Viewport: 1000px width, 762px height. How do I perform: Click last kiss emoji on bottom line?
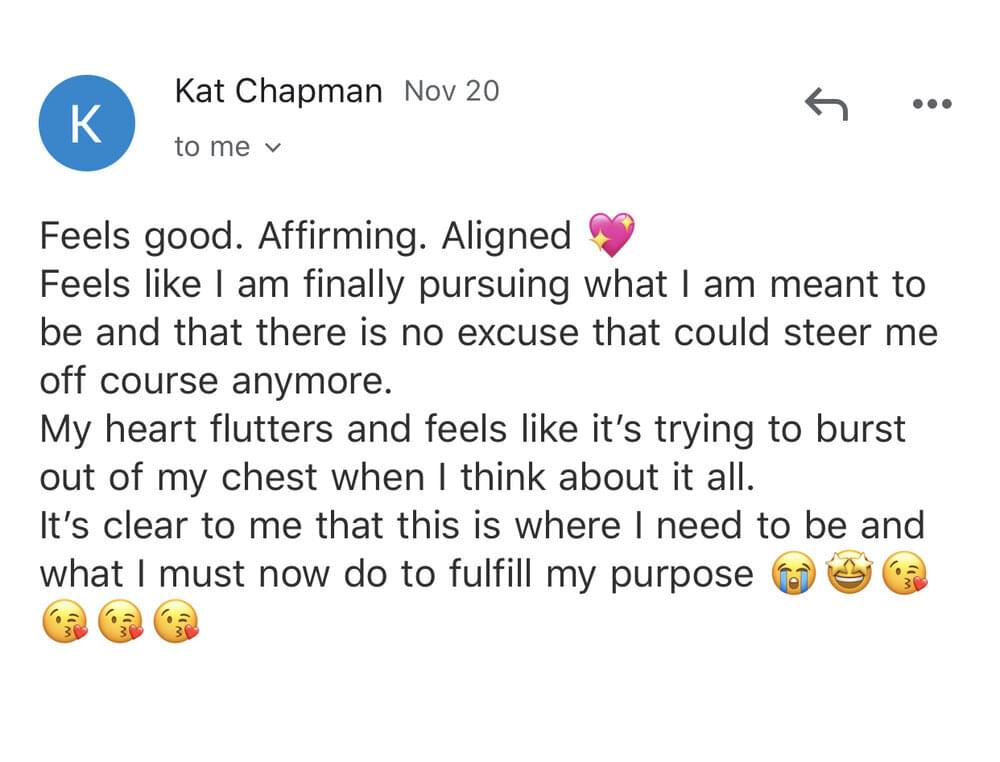point(177,621)
